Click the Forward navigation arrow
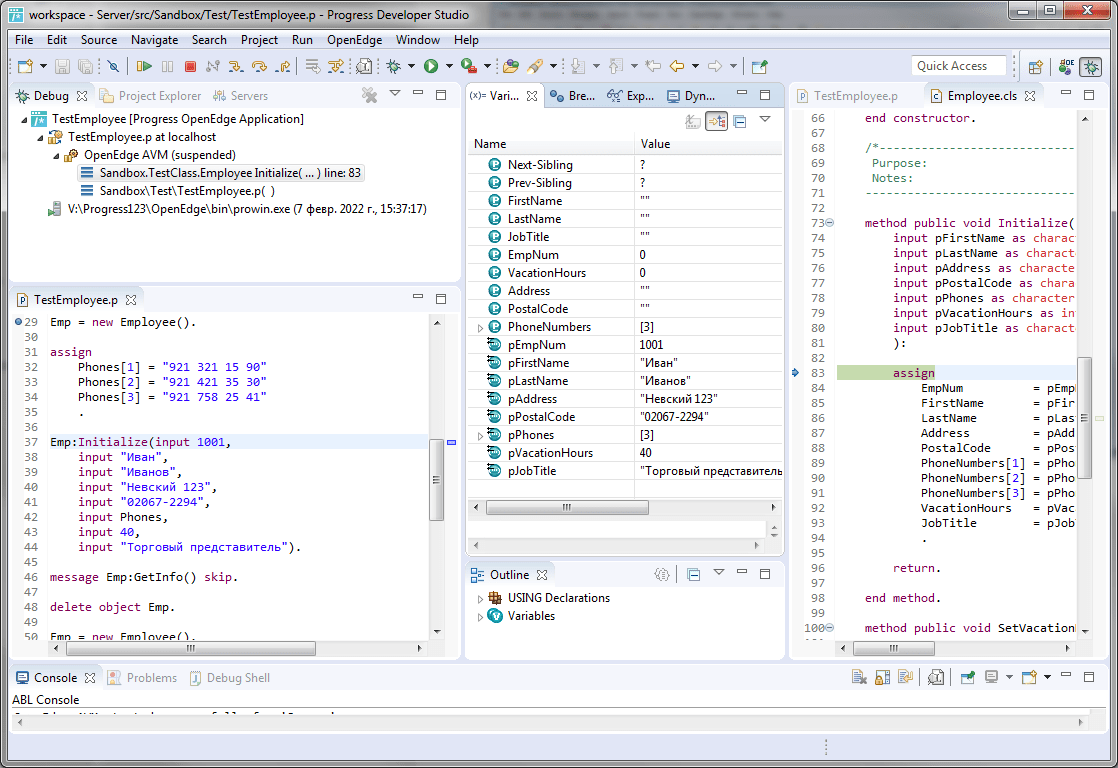 click(x=714, y=66)
